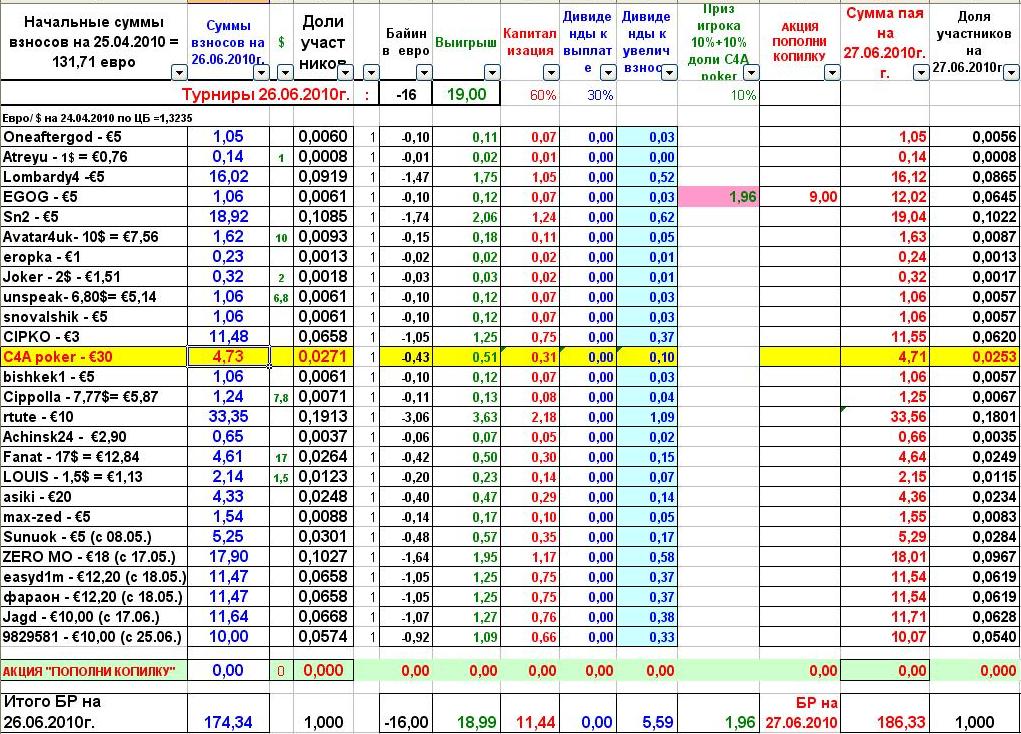Click the 30% dividends percentage cell
Viewport: 1021px width, 734px height.
[588, 95]
